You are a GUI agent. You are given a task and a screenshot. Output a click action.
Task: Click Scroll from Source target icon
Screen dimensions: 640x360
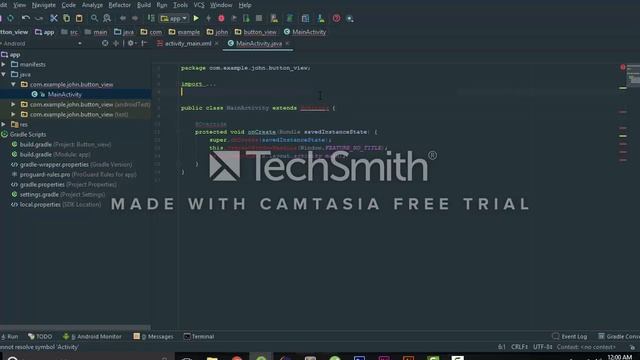tap(105, 43)
